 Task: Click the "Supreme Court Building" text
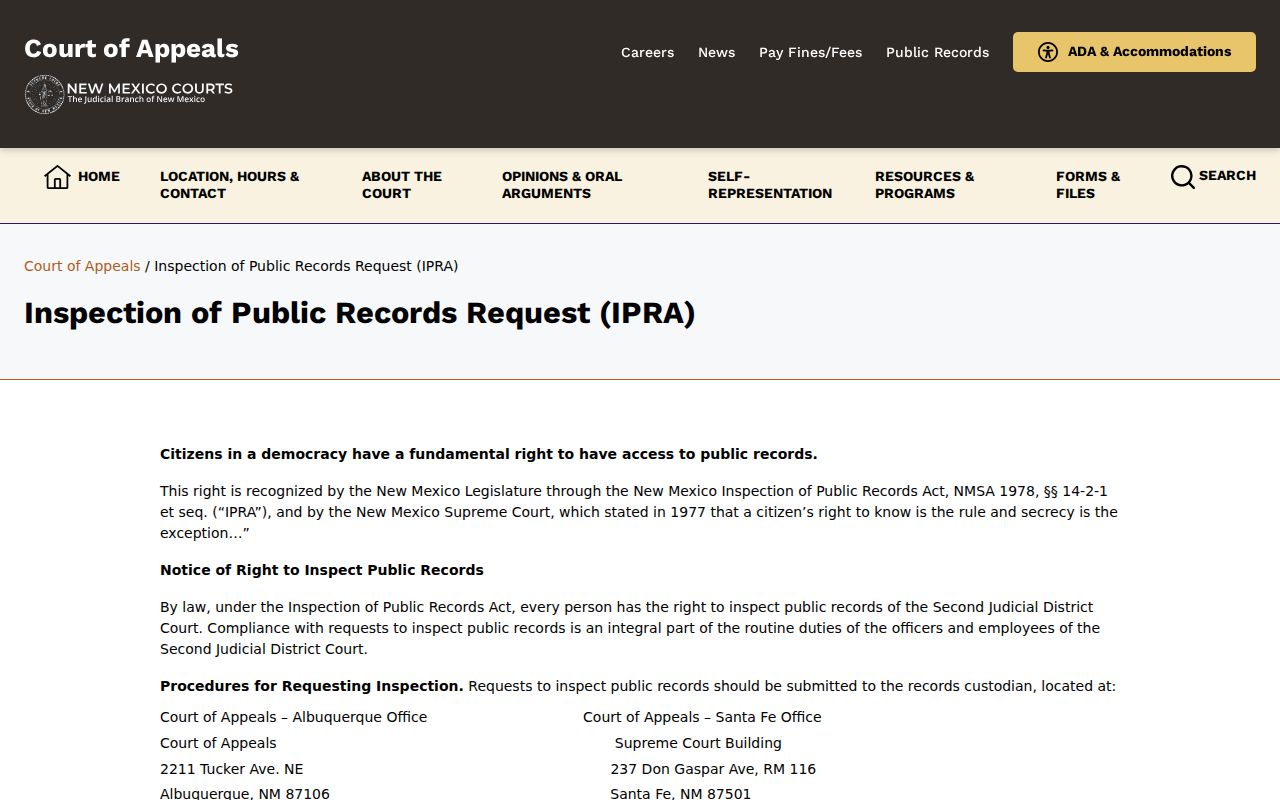click(698, 743)
